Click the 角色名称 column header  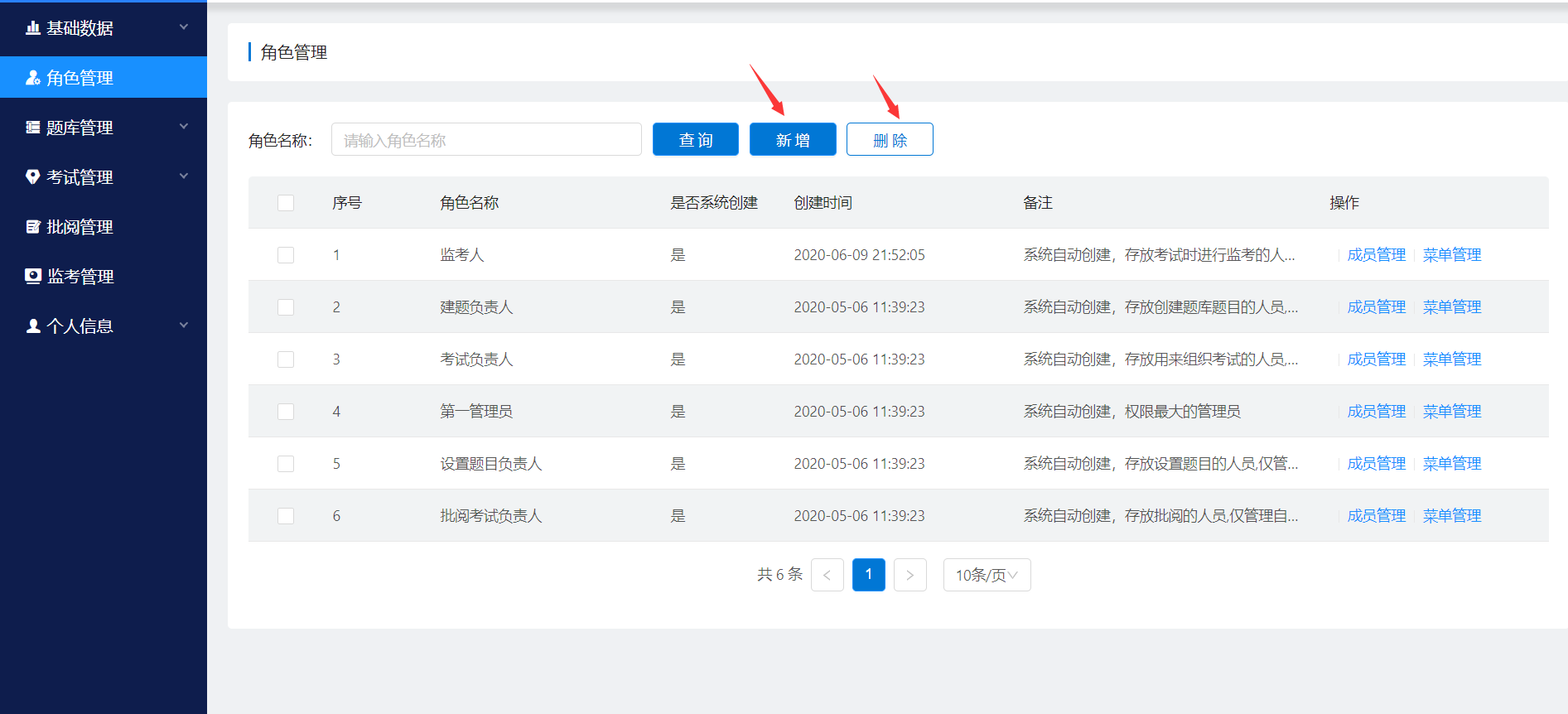point(470,203)
